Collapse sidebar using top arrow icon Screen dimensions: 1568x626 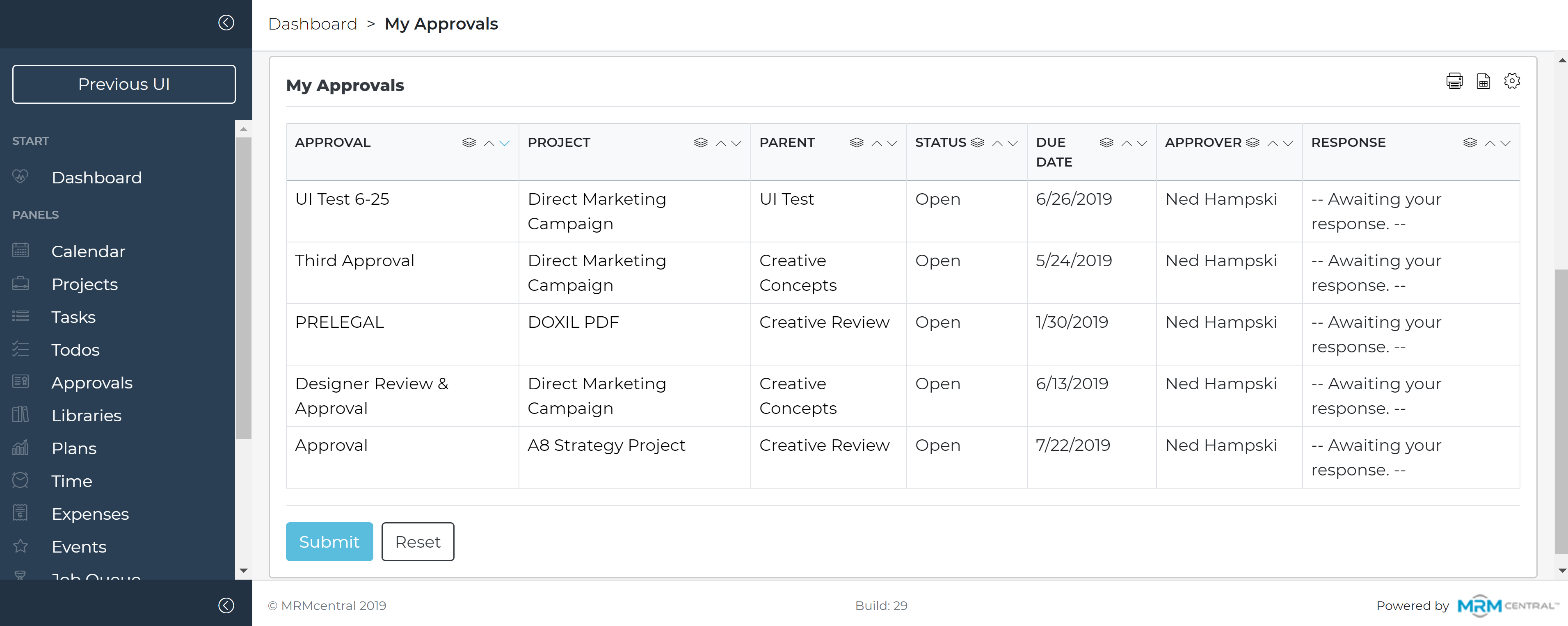[226, 23]
